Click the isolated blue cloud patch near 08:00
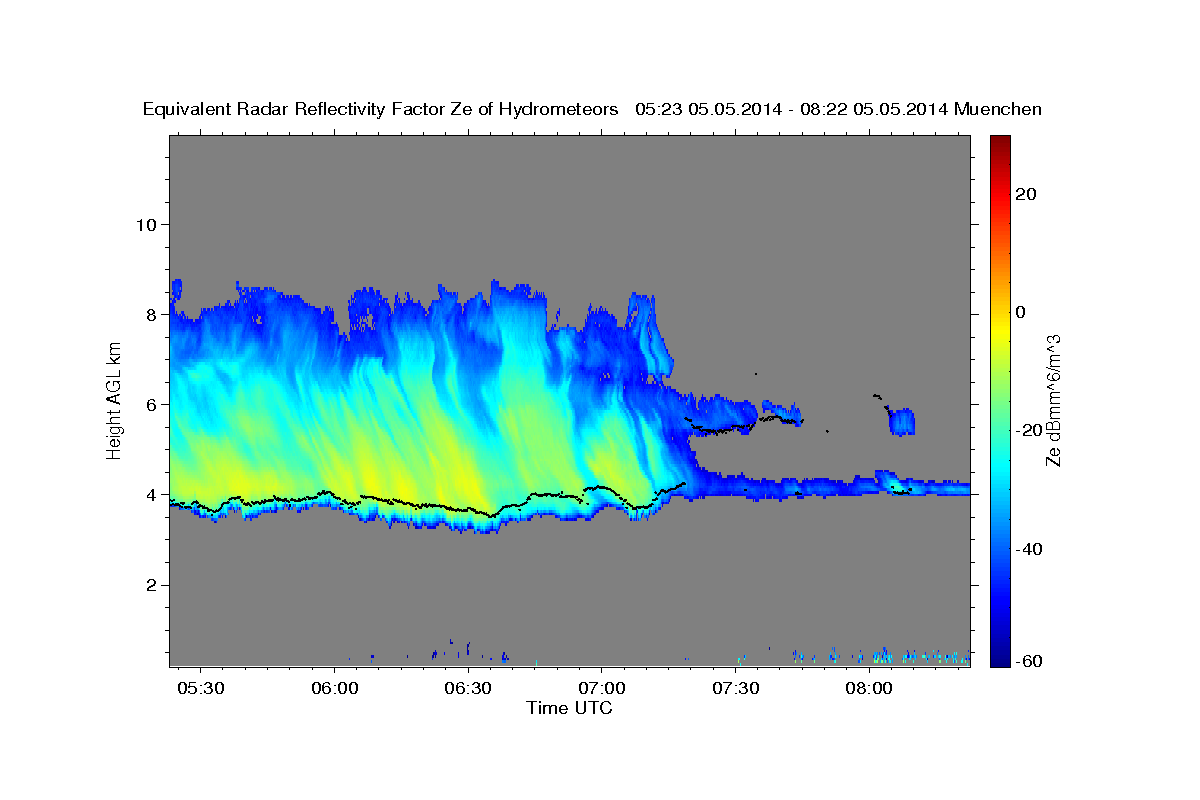1200x800 pixels. (902, 421)
